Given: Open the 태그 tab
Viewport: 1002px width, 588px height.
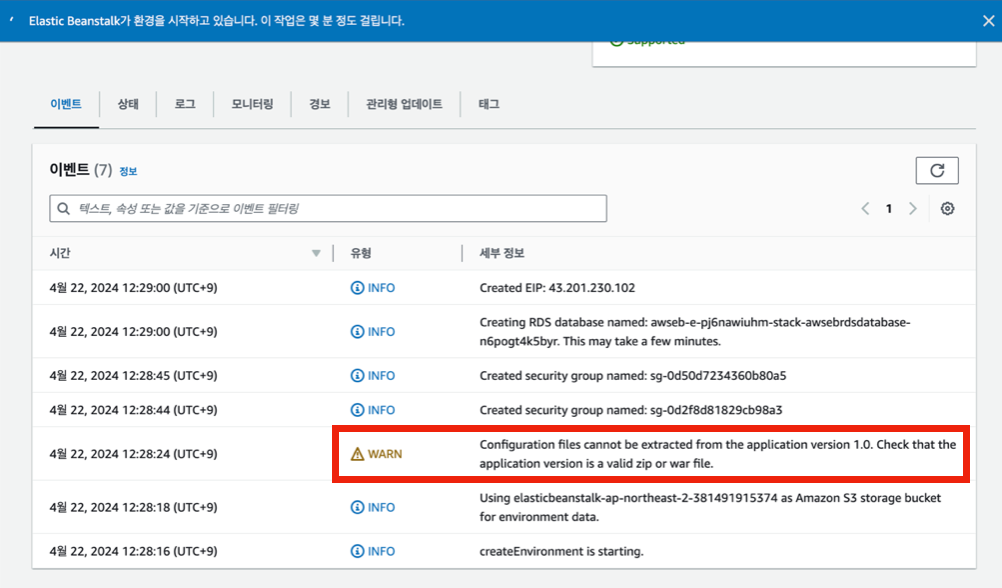Looking at the screenshot, I should pos(489,104).
